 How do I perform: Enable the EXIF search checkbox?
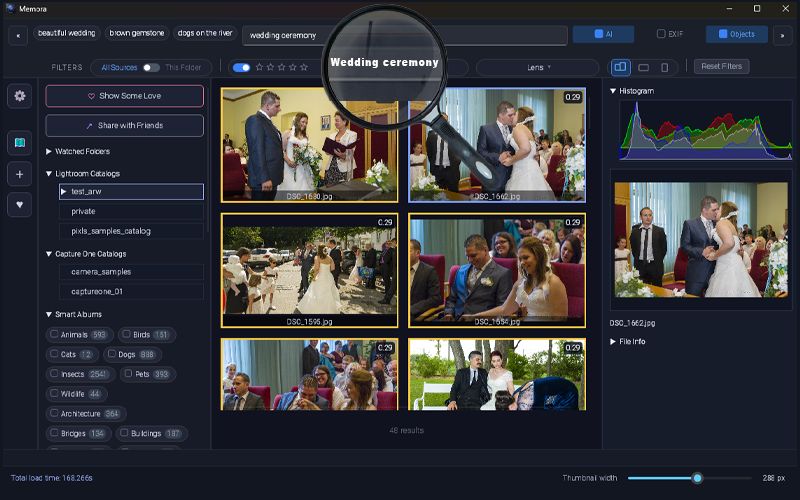click(x=661, y=34)
